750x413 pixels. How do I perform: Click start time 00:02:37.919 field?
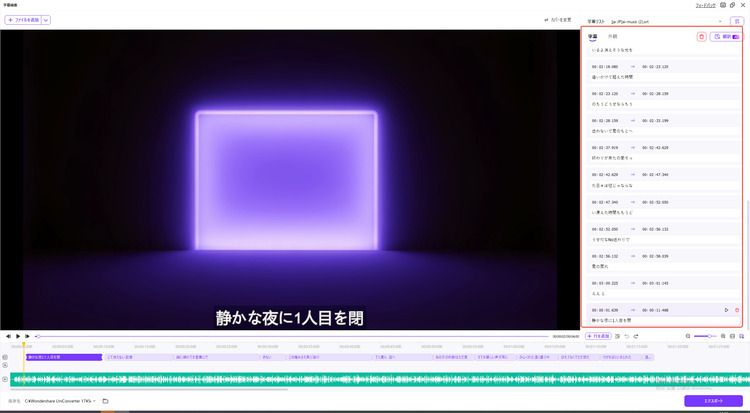click(605, 148)
